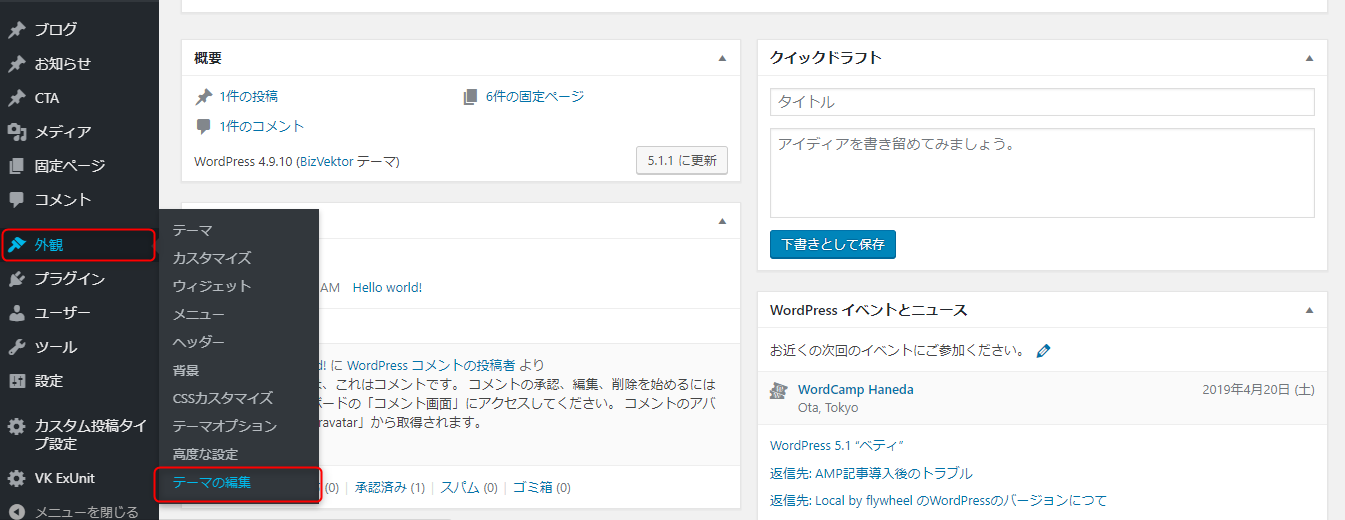Image resolution: width=1345 pixels, height=520 pixels.
Task: Click the 5.1.1 に更新 button
Action: [682, 161]
